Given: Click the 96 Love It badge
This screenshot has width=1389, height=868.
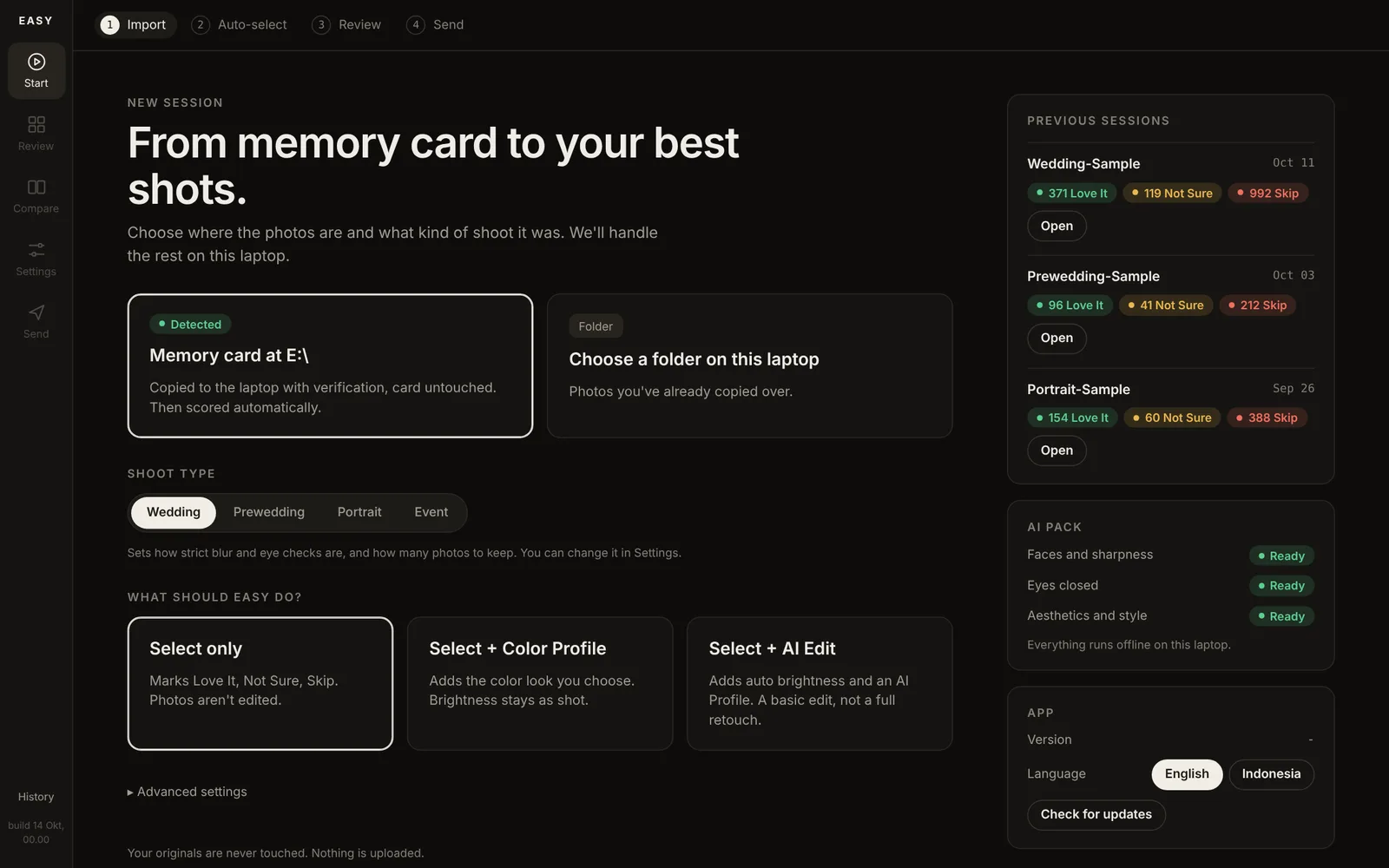Looking at the screenshot, I should (x=1070, y=305).
